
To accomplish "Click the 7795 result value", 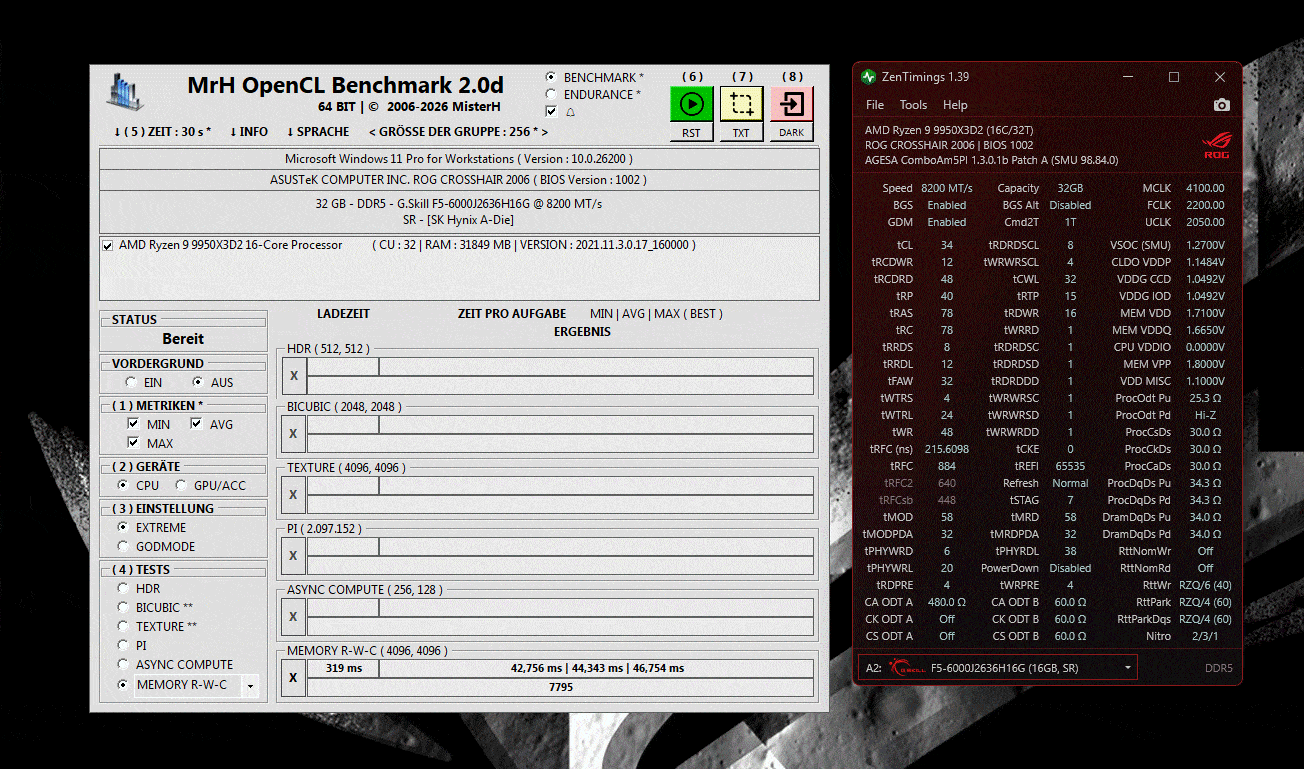I will tap(561, 687).
